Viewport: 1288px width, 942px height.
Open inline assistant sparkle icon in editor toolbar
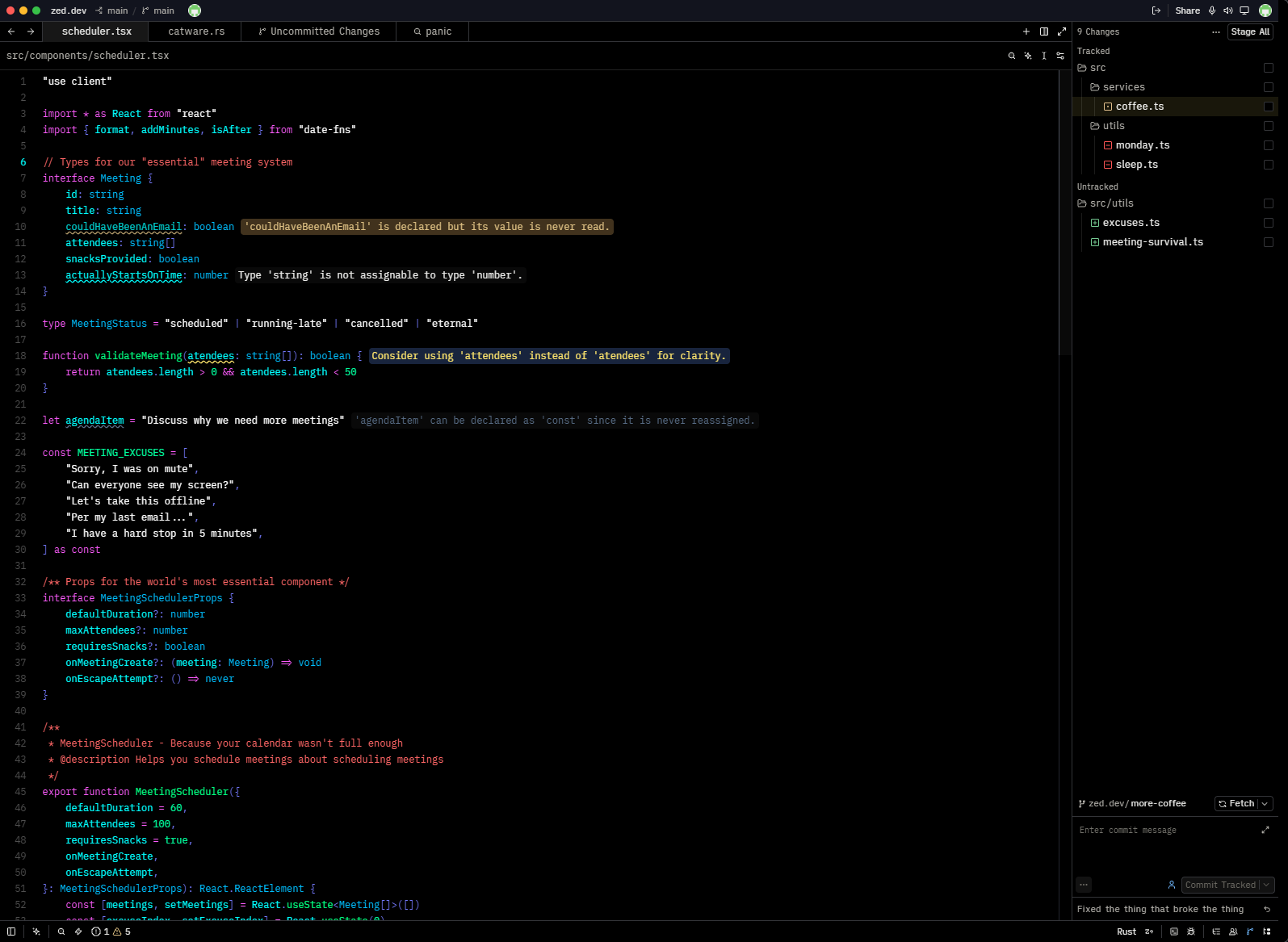[x=1028, y=56]
